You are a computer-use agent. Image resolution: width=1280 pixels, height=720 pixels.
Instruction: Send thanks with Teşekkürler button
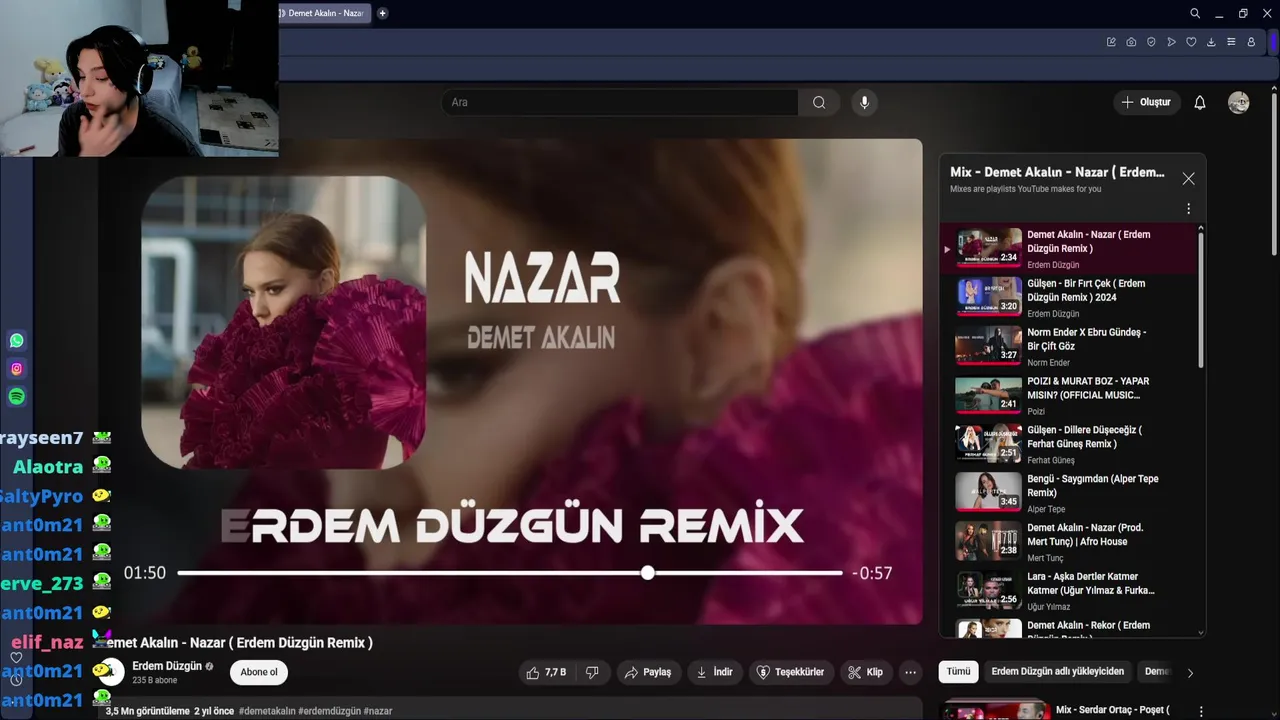pyautogui.click(x=790, y=672)
